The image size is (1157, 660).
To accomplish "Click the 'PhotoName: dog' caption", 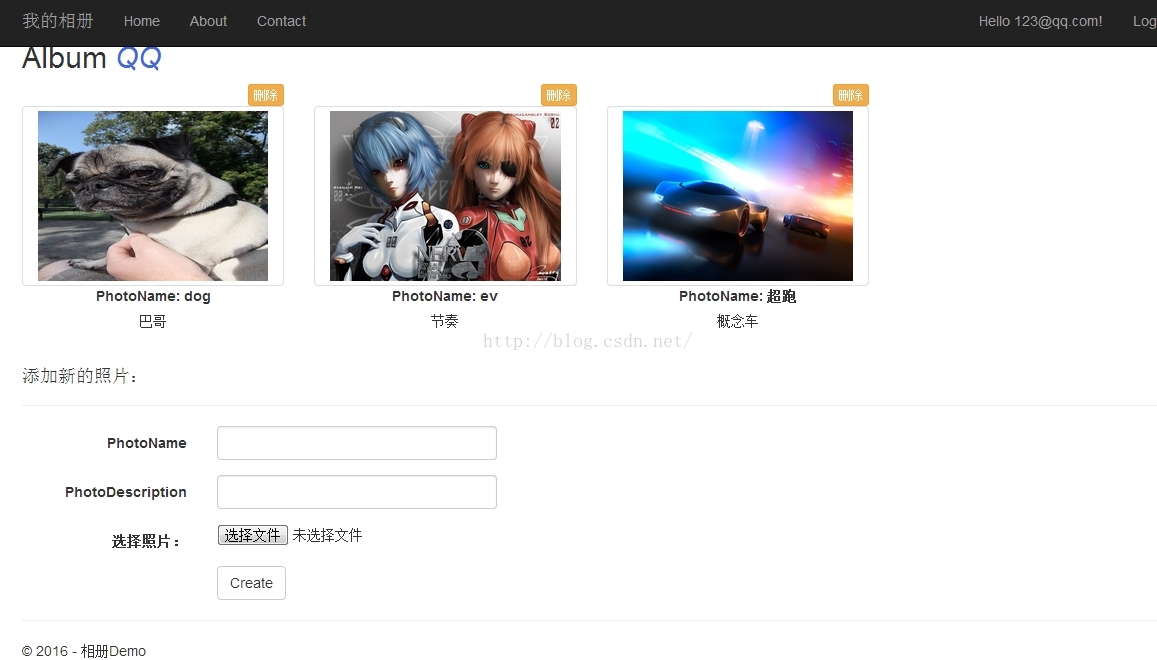I will pyautogui.click(x=153, y=296).
